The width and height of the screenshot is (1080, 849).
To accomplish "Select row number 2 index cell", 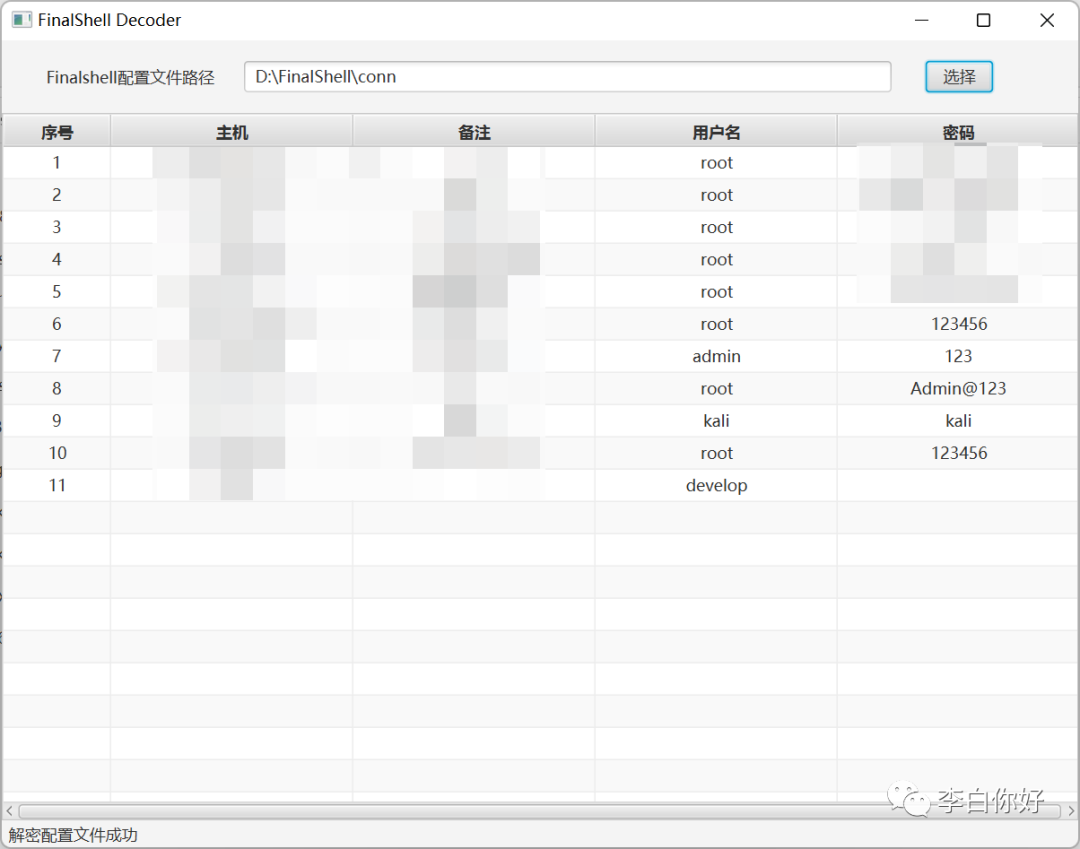I will click(56, 195).
